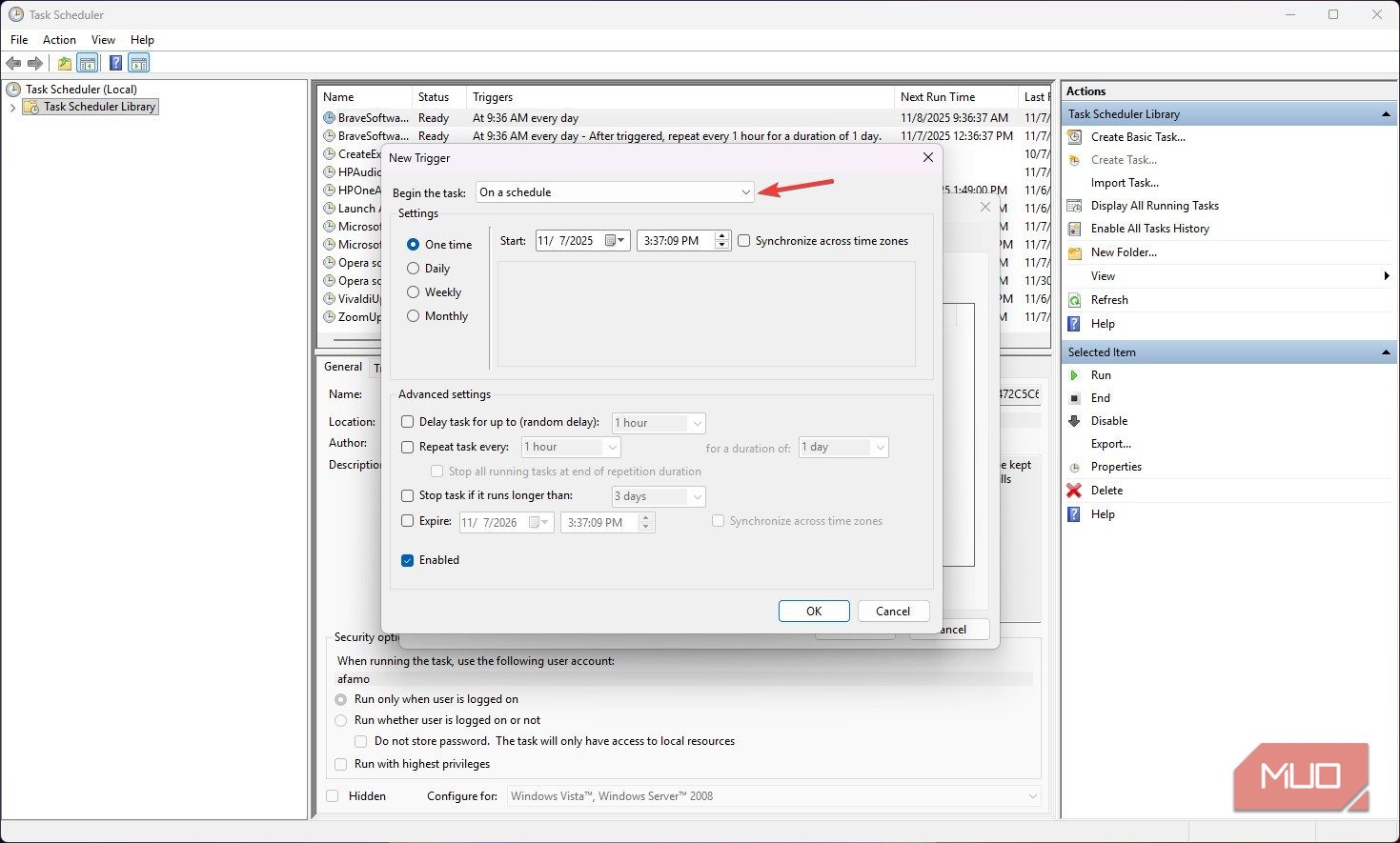Viewport: 1400px width, 843px height.
Task: Click the red X Delete icon
Action: [x=1074, y=491]
